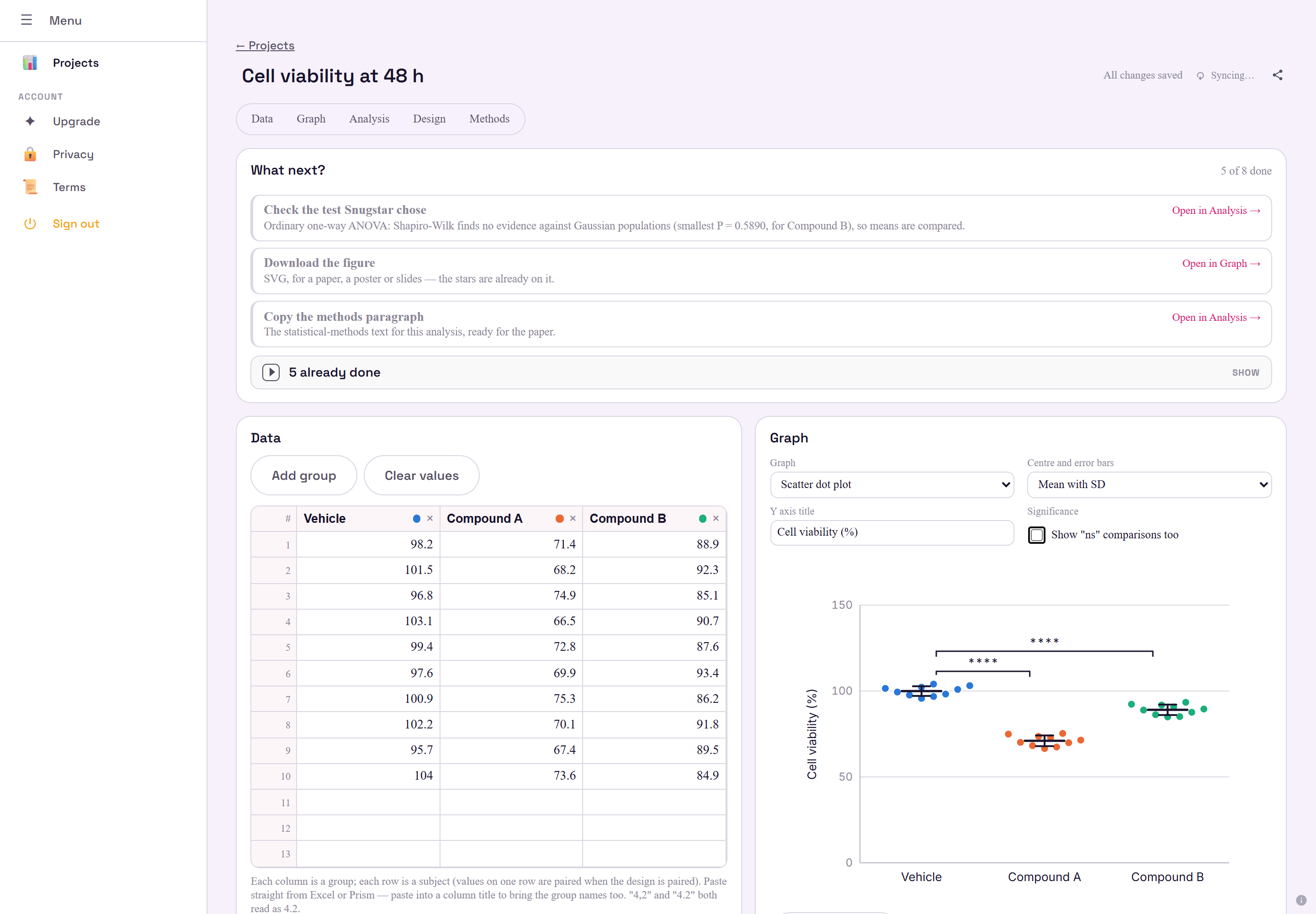Open in Graph for Download the figure
The width and height of the screenshot is (1316, 914).
click(x=1221, y=263)
